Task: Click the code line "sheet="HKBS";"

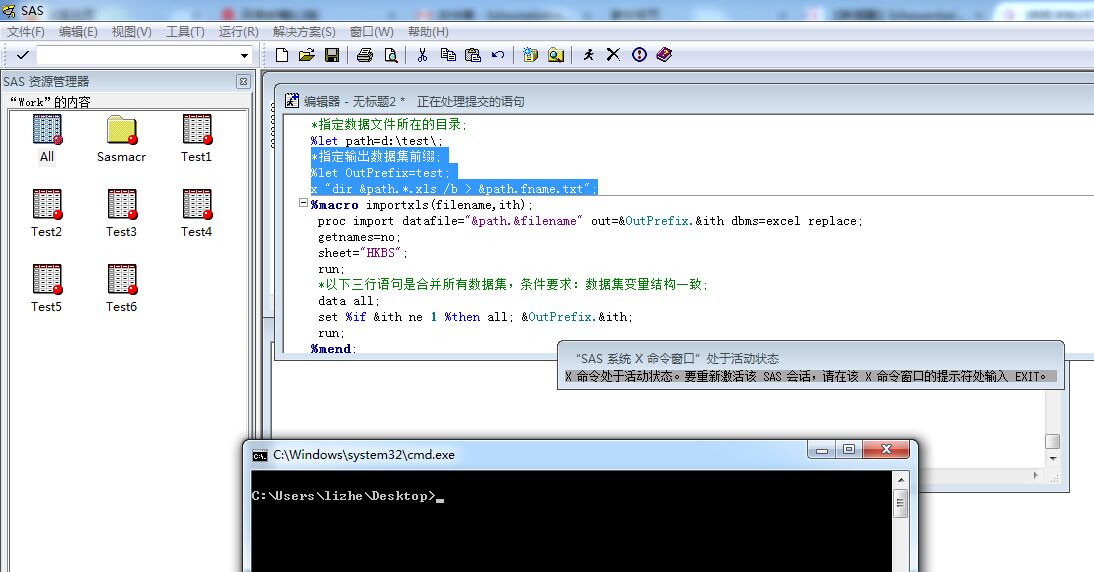Action: click(x=363, y=253)
